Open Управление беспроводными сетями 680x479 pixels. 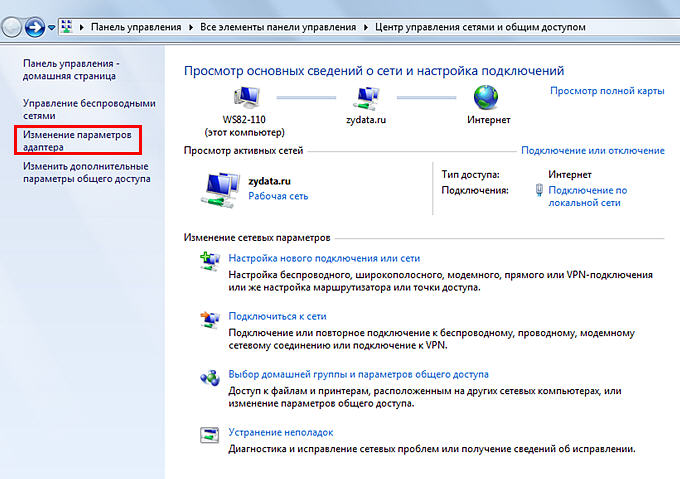point(89,109)
